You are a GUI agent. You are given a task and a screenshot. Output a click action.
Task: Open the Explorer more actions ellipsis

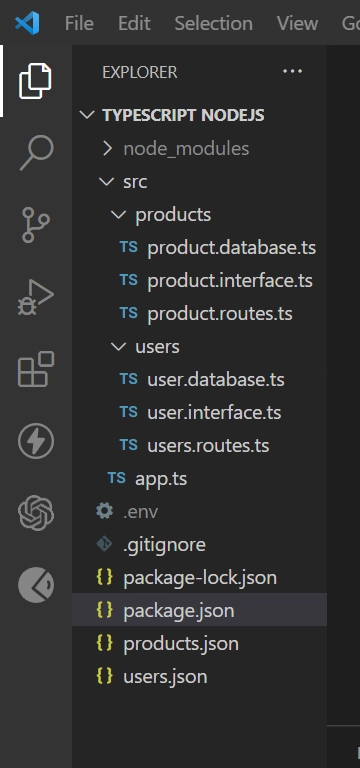coord(292,72)
